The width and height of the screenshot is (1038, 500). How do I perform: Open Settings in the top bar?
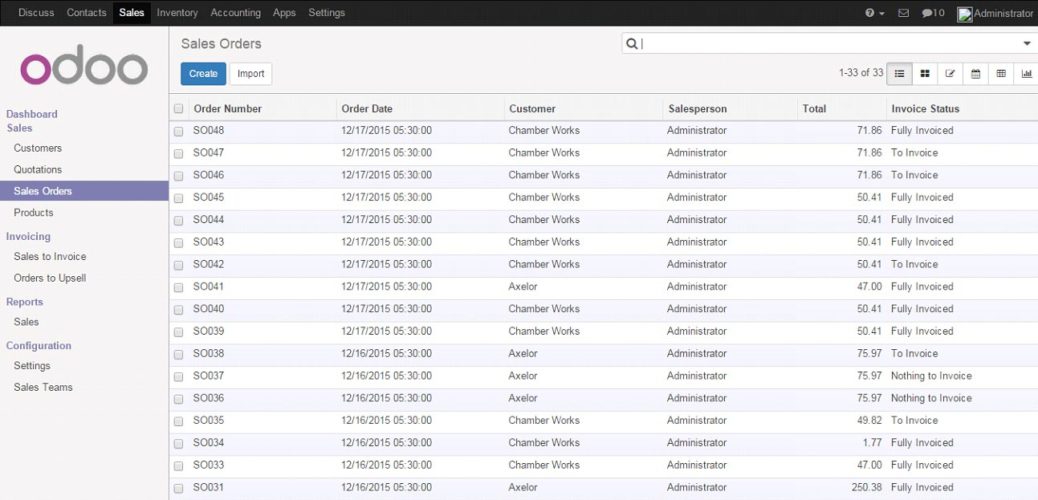(326, 13)
